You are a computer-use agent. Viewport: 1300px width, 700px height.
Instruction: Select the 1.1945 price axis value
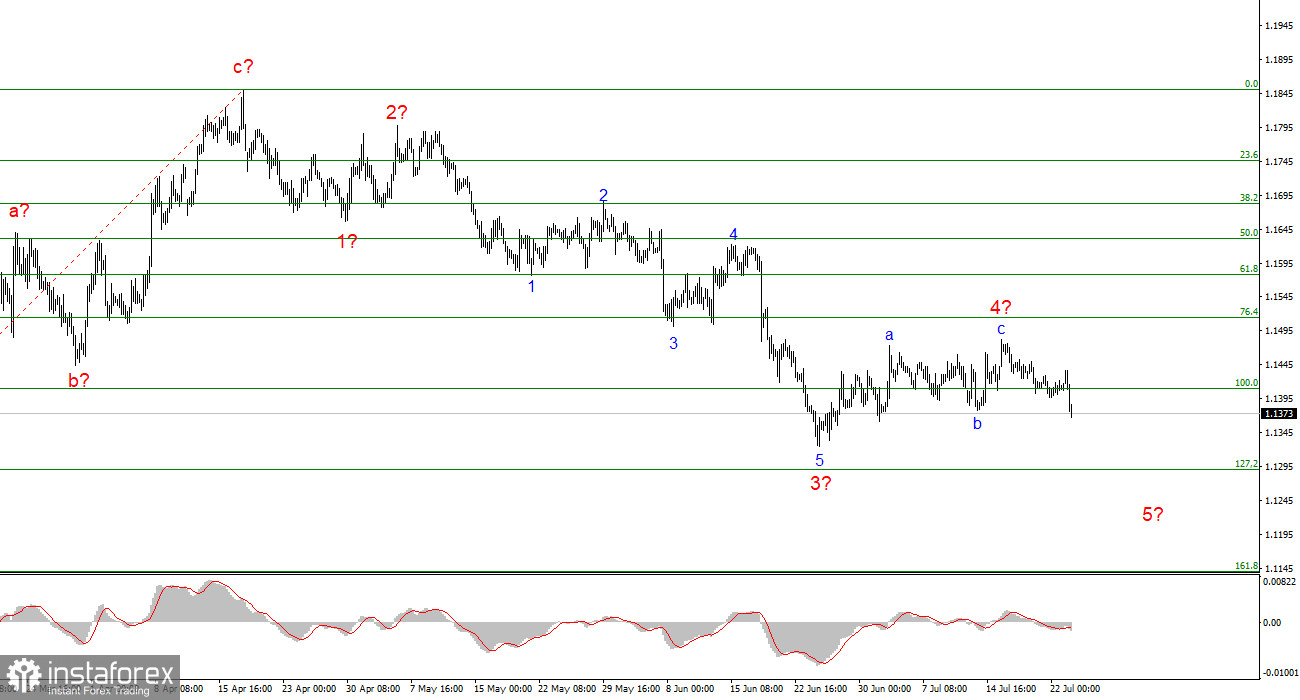coord(1279,26)
